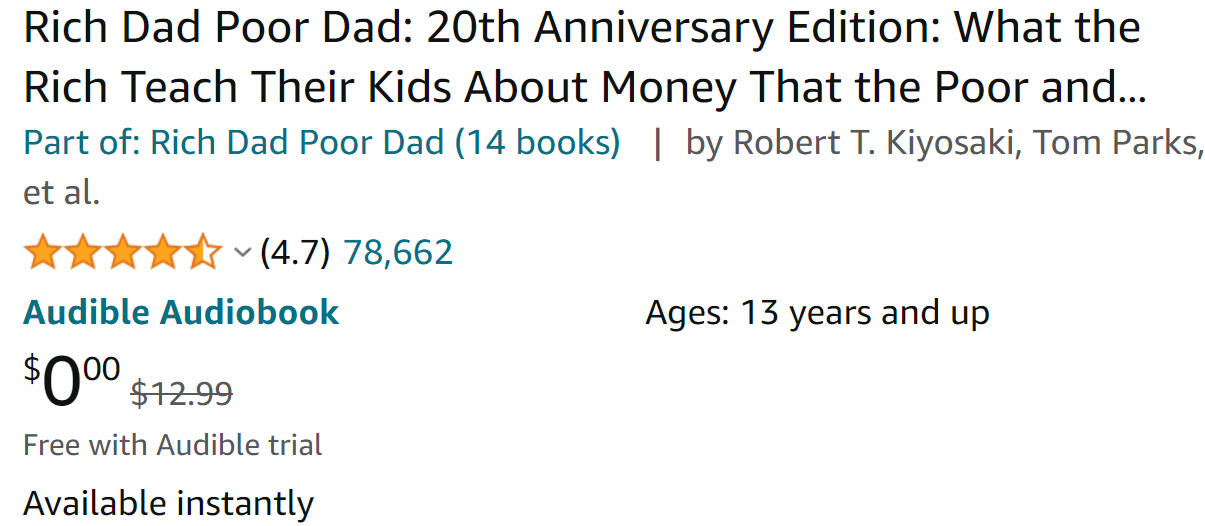Click the third orange rating star
Screen dimensions: 1205x526
pyautogui.click(x=122, y=252)
